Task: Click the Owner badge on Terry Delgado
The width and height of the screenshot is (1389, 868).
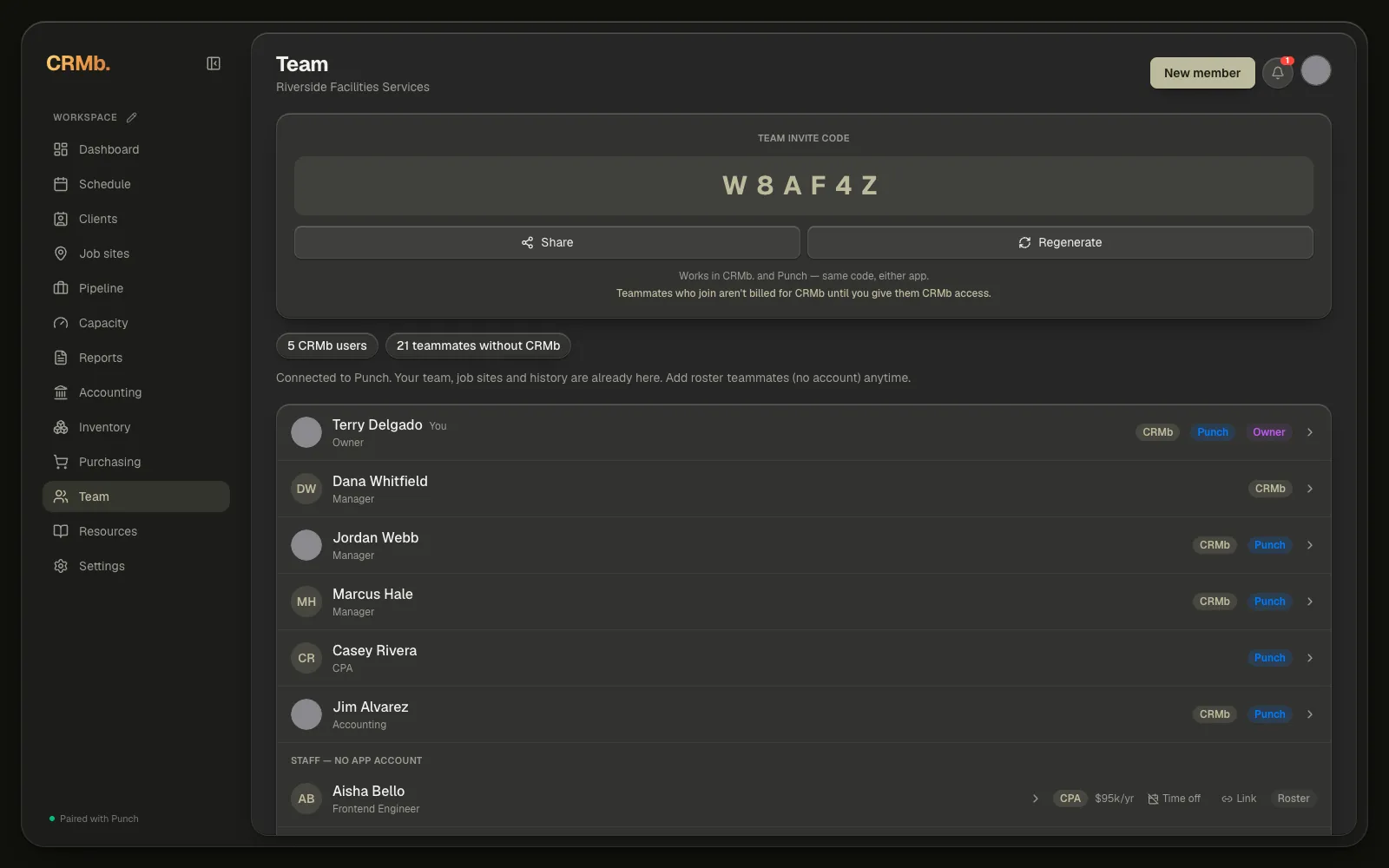Action: 1268,432
